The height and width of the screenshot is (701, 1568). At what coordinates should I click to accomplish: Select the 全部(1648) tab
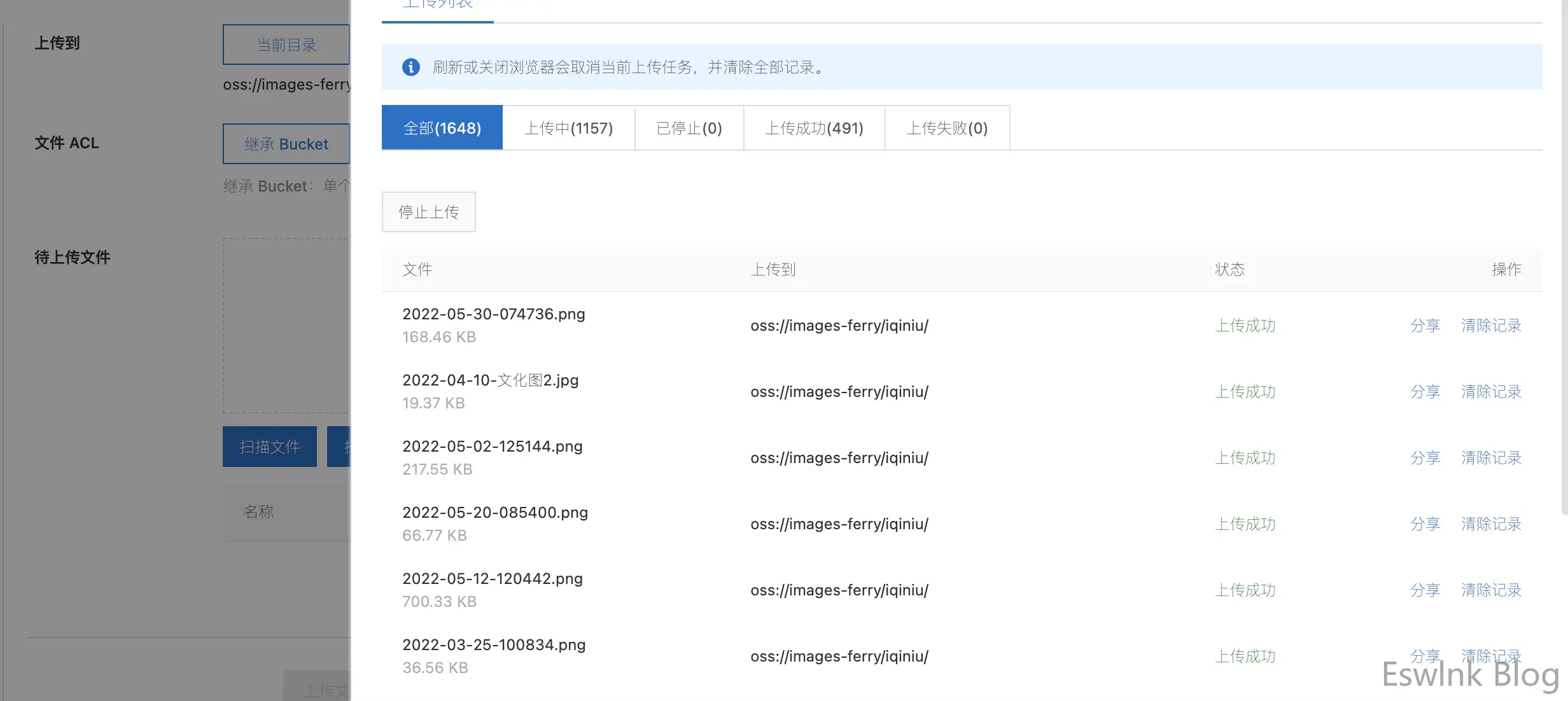click(442, 128)
